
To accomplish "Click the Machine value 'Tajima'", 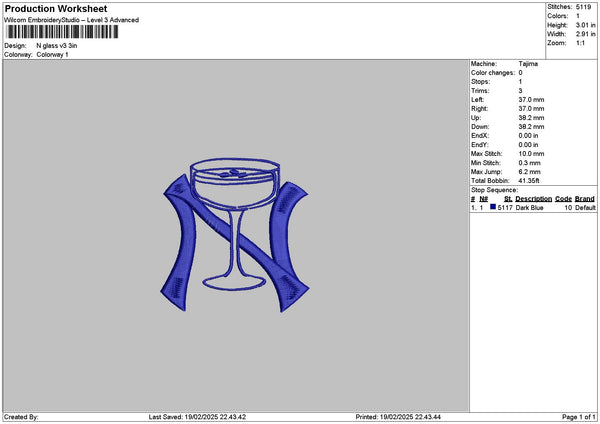I will (528, 64).
